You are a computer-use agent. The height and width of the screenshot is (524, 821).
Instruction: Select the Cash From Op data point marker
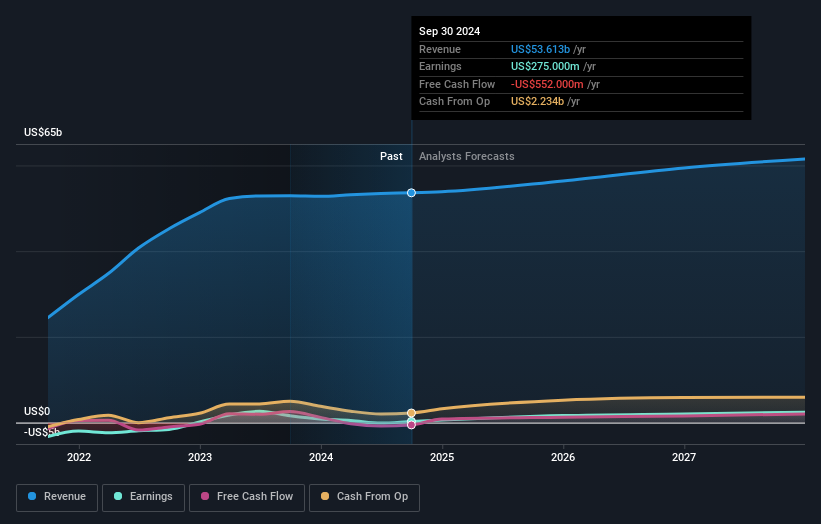412,413
